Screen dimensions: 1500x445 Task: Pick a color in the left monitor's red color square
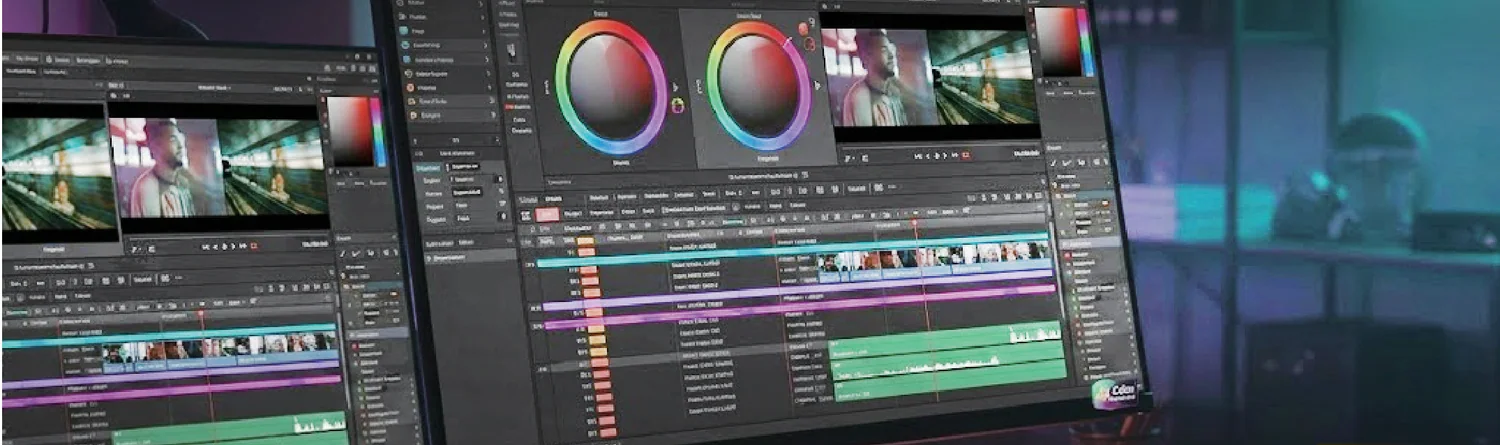click(348, 131)
